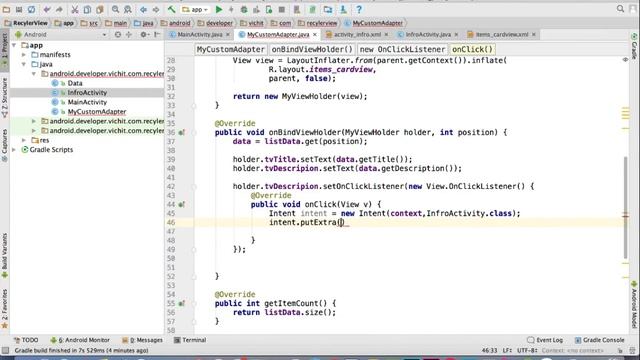Open the Help question mark icon
Screen dimensions: 640x360
coord(359,9)
